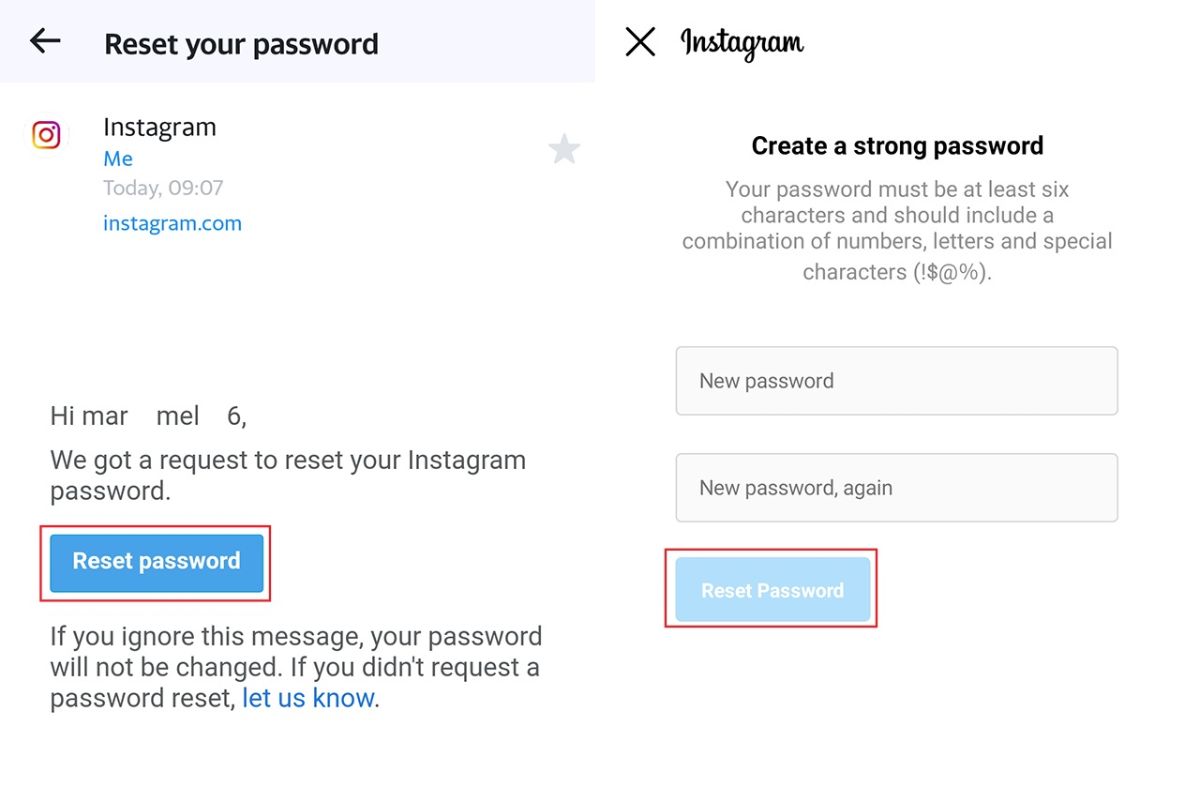Screen dimensions: 1200x787
Task: Submit with the light-blue Reset Password button
Action: tap(772, 590)
